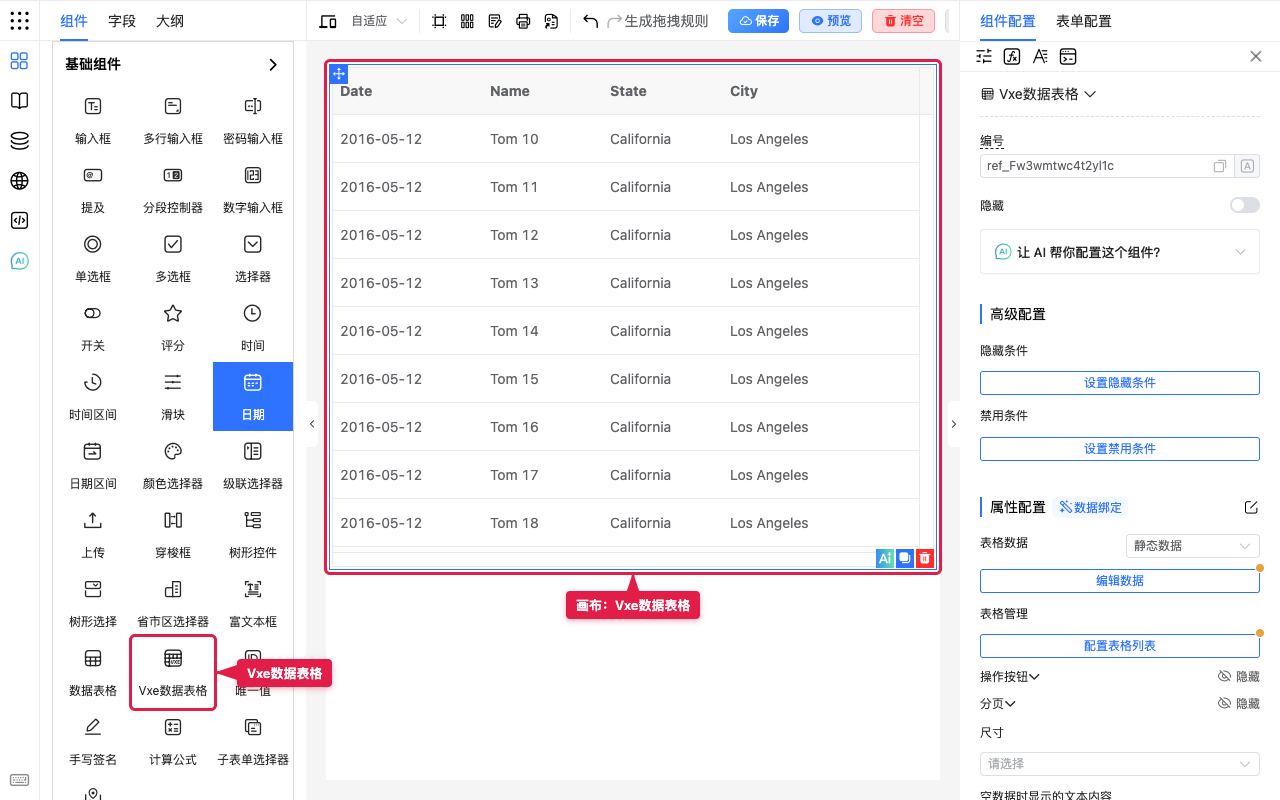Switch to the 大纲 tab
1280x800 pixels.
click(x=170, y=21)
